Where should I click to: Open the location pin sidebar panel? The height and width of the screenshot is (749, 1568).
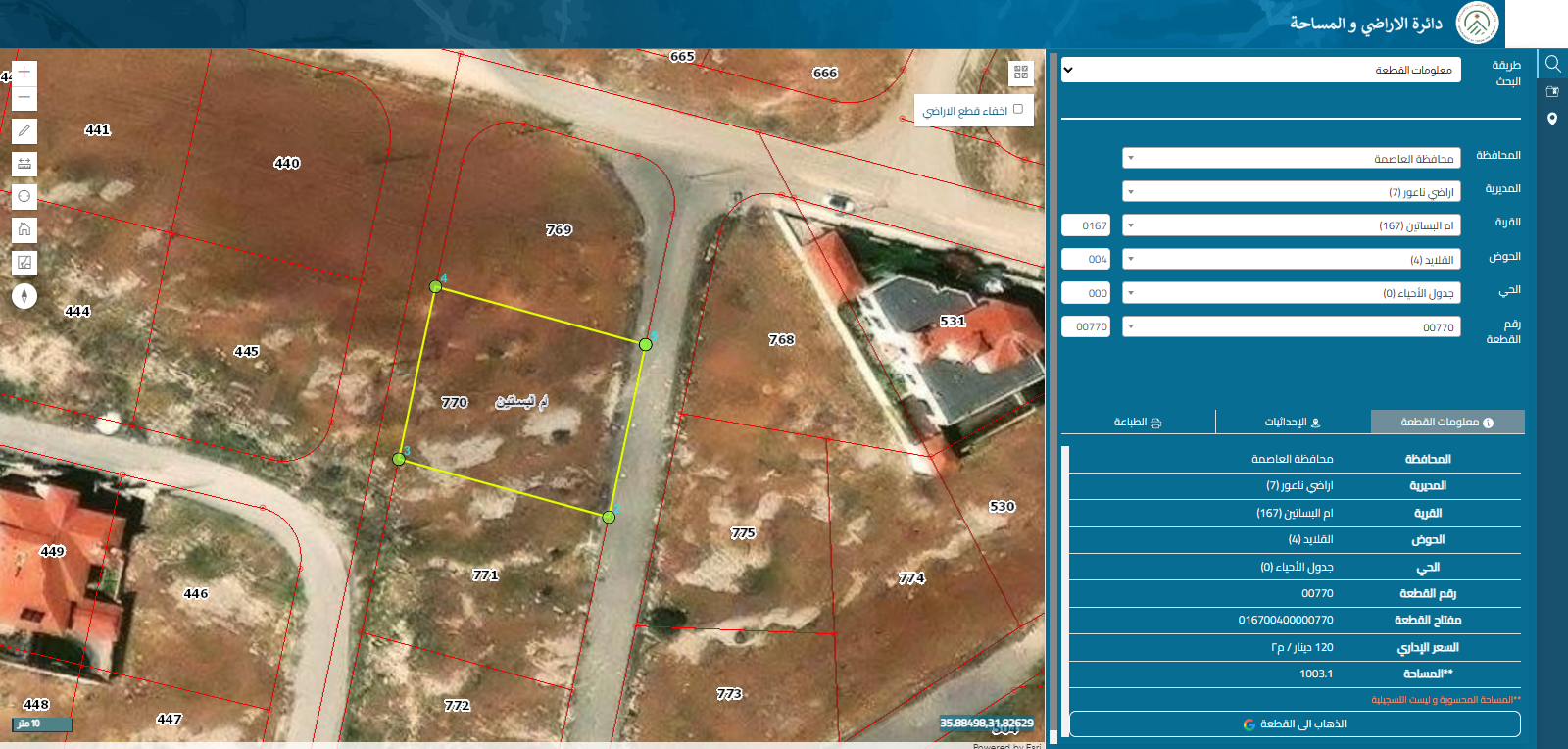(1552, 119)
